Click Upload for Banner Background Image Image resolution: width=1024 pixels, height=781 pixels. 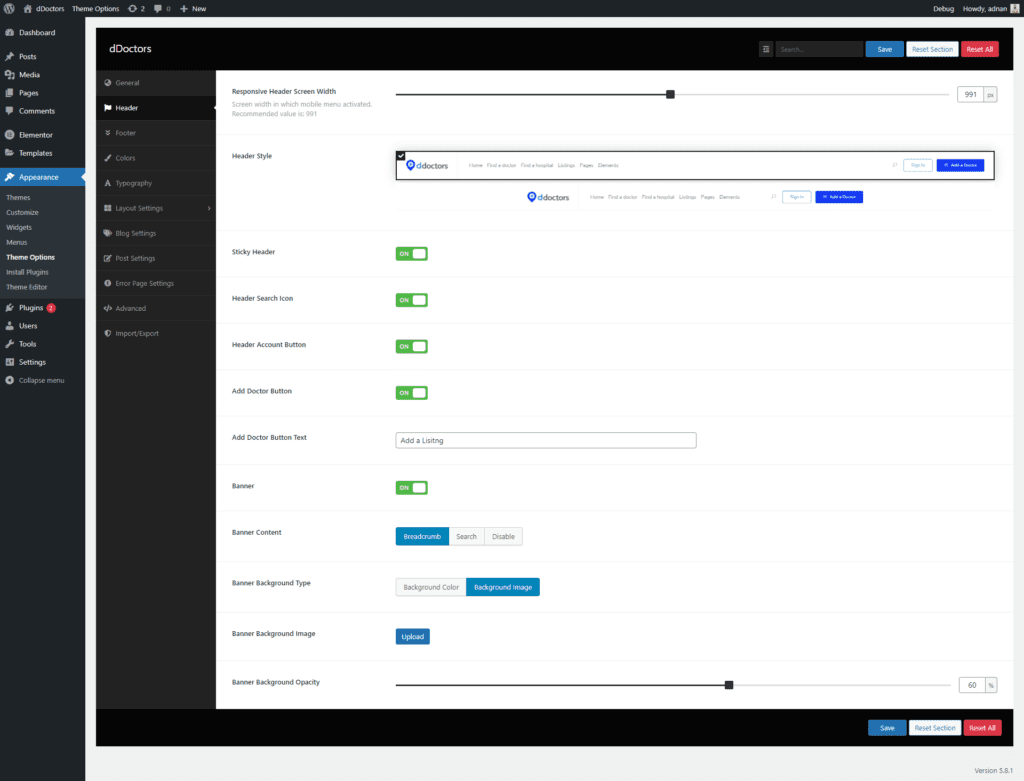pyautogui.click(x=412, y=636)
